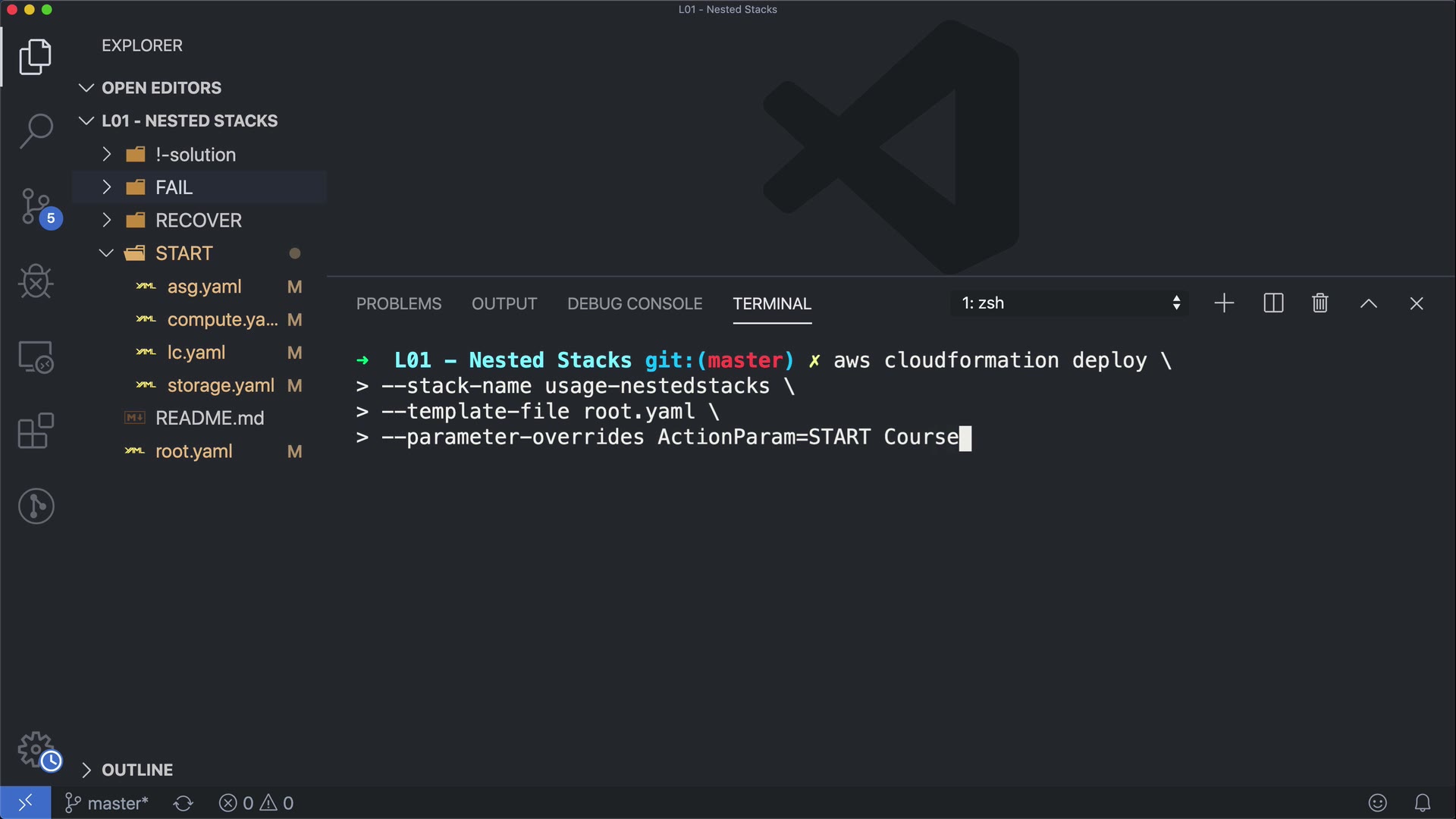Screen dimensions: 1456x819
Task: Switch to the DEBUG CONSOLE tab
Action: (635, 303)
